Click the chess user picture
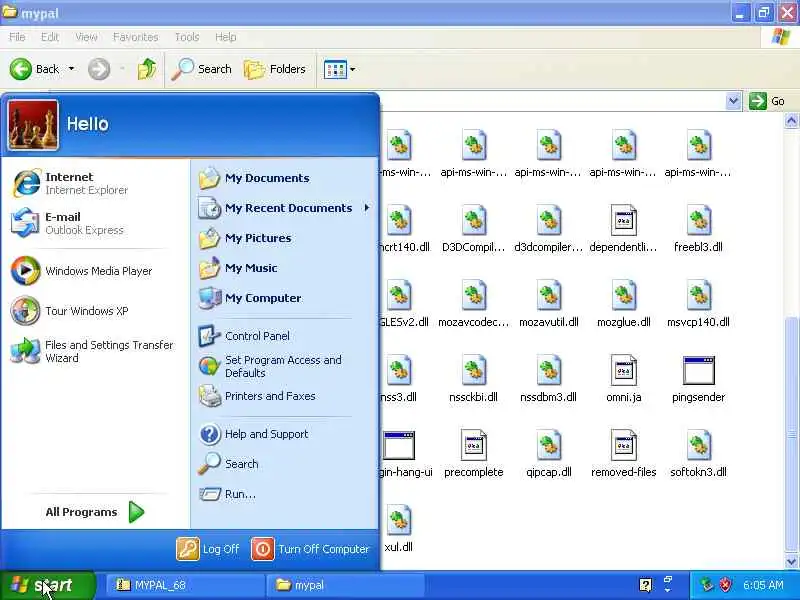 33,125
